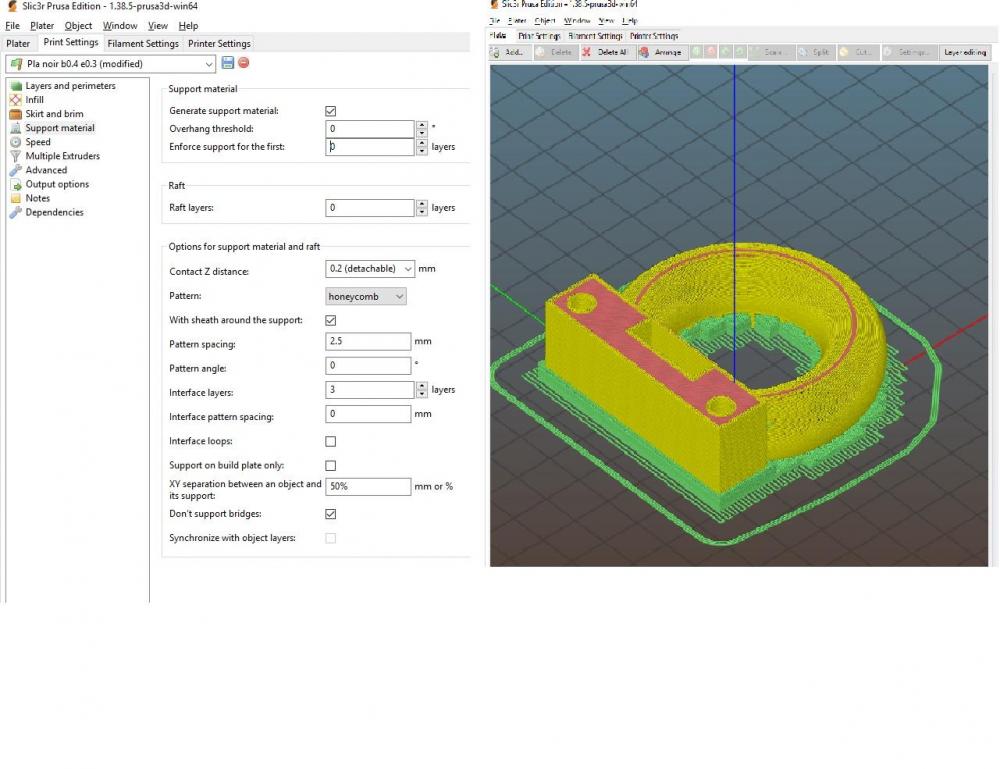Open Output options in sidebar
Viewport: 1000px width, 769px height.
pos(57,184)
